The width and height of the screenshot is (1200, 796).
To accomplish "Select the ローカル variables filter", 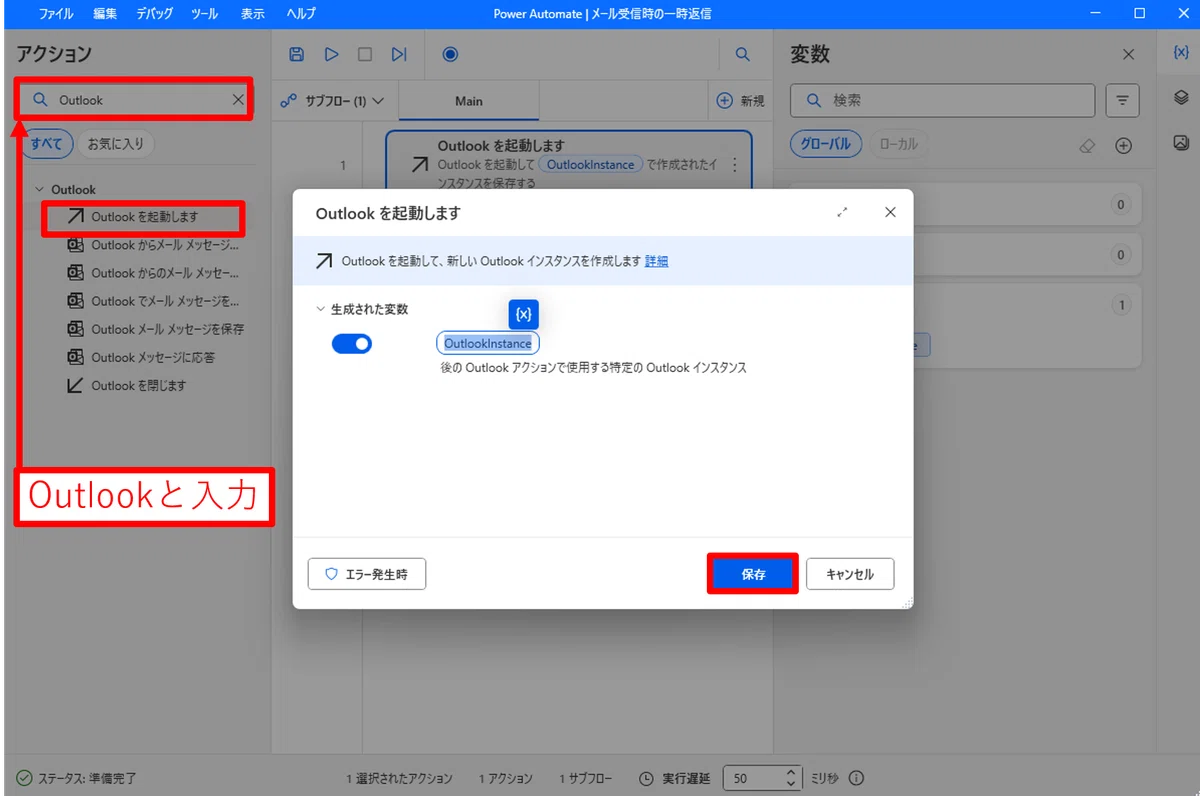I will point(898,144).
